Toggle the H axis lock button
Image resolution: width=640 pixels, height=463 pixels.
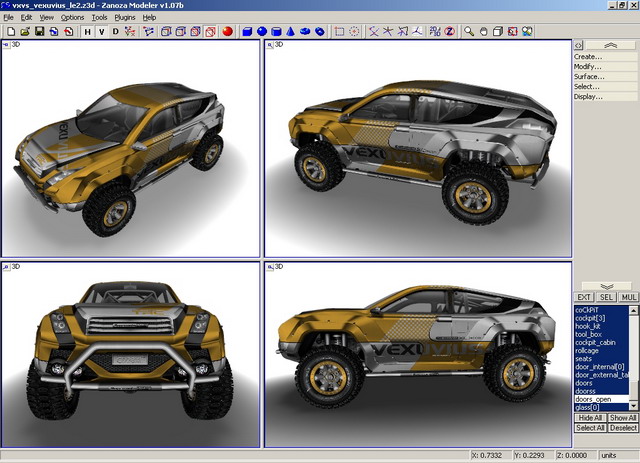[87, 32]
